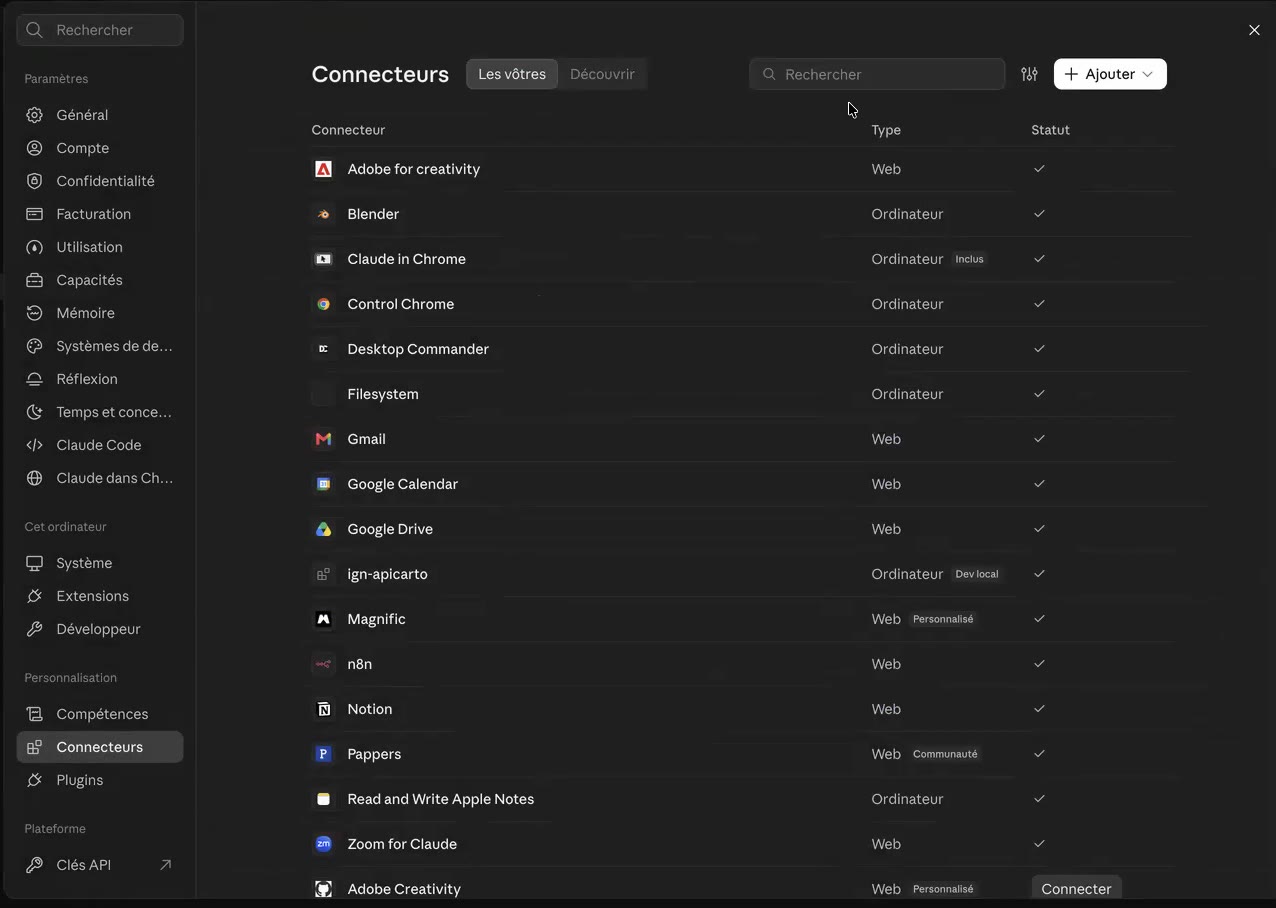The image size is (1276, 908).
Task: Click the Blender connector icon
Action: tap(323, 214)
